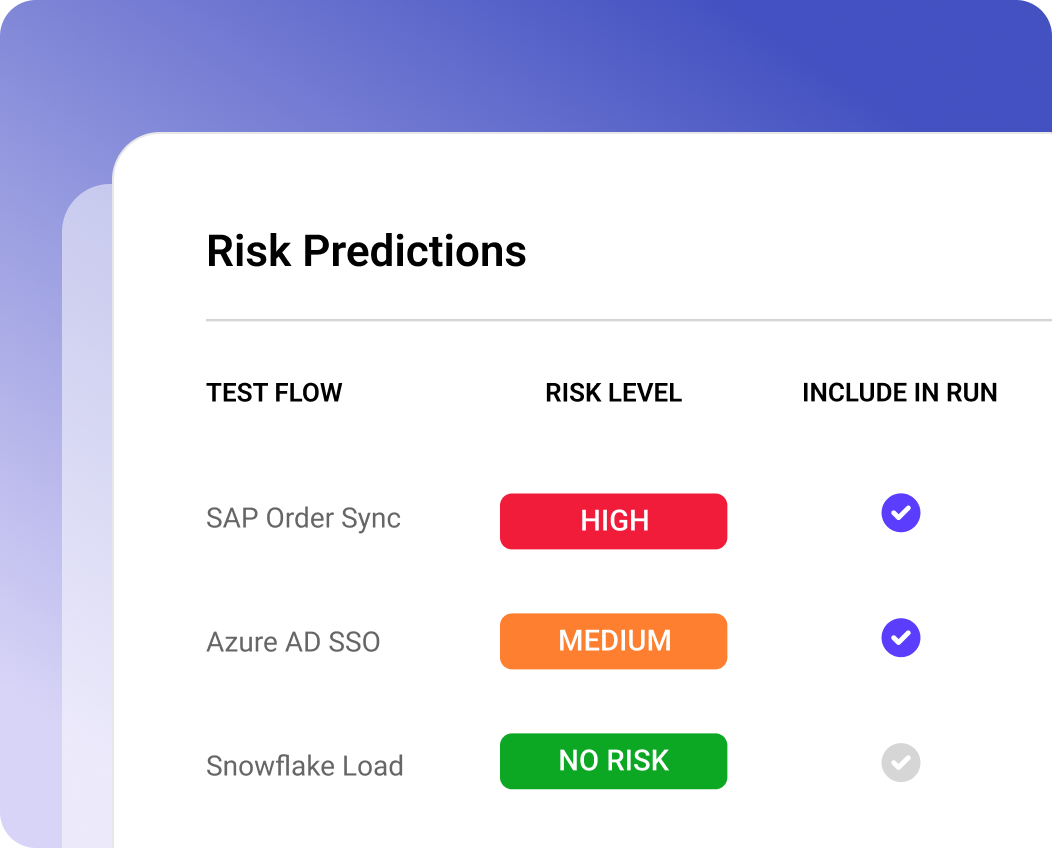Open the SAP Order Sync test flow

pos(303,518)
